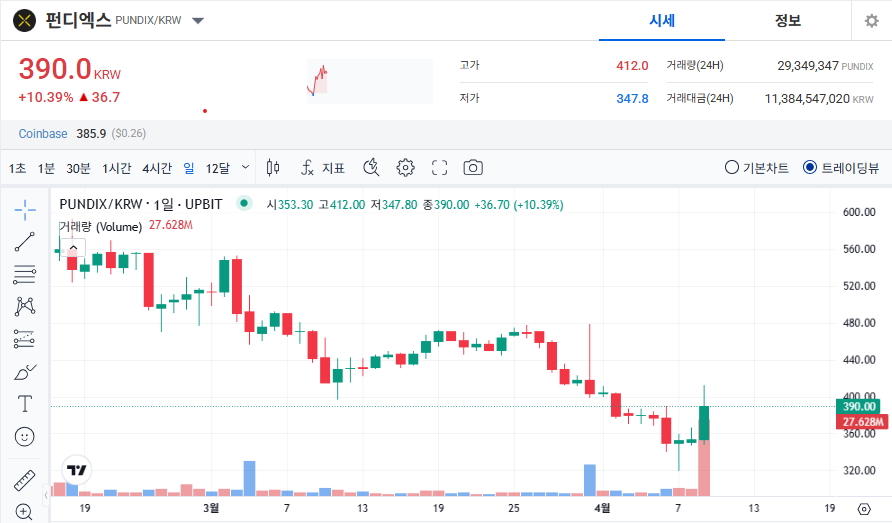This screenshot has width=892, height=523.
Task: Select the 4시간 interval
Action: (x=157, y=168)
